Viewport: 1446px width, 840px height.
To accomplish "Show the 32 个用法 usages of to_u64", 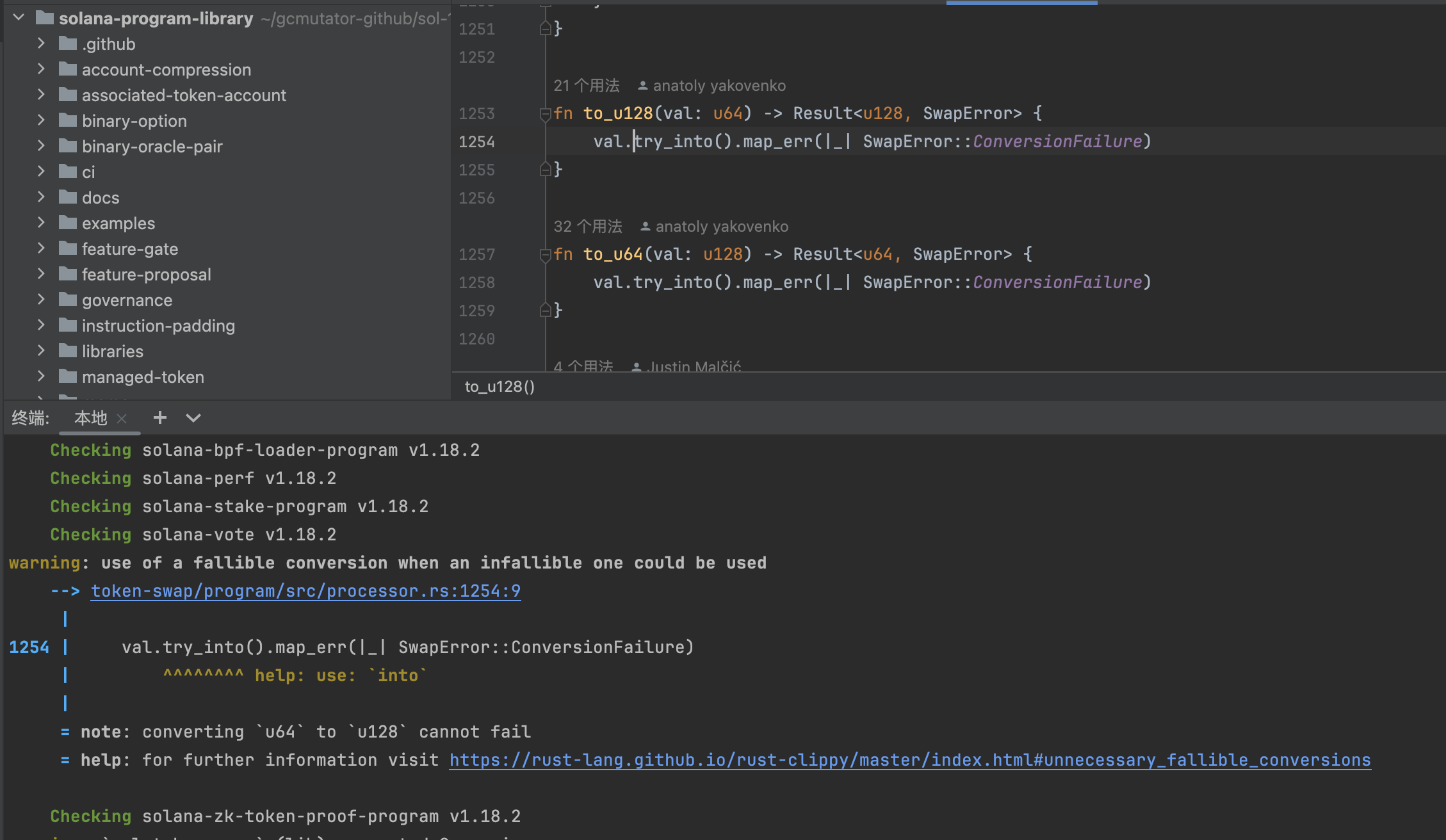I will tap(587, 226).
